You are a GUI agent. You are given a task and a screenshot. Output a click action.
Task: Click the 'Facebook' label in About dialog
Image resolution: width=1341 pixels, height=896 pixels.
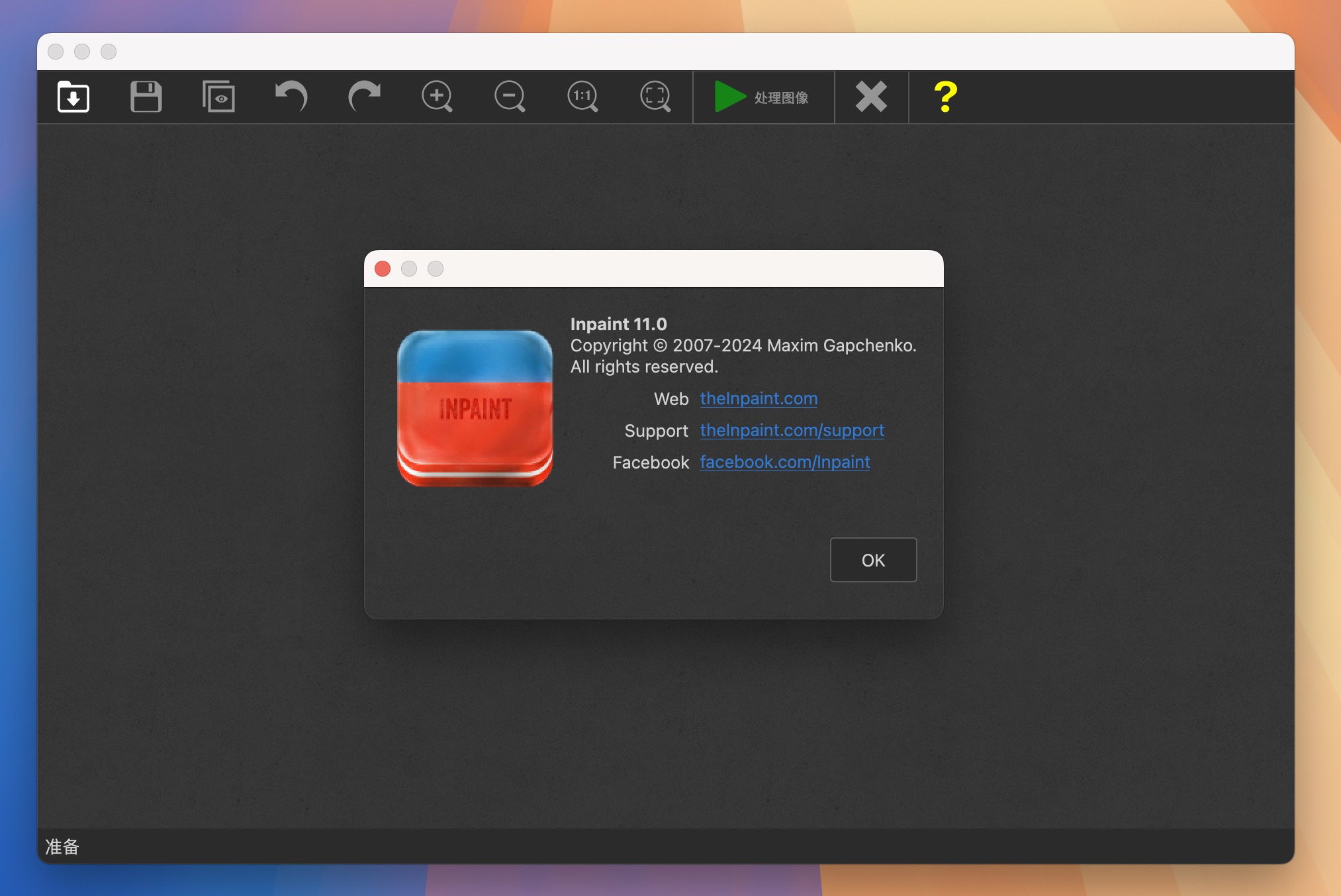651,463
